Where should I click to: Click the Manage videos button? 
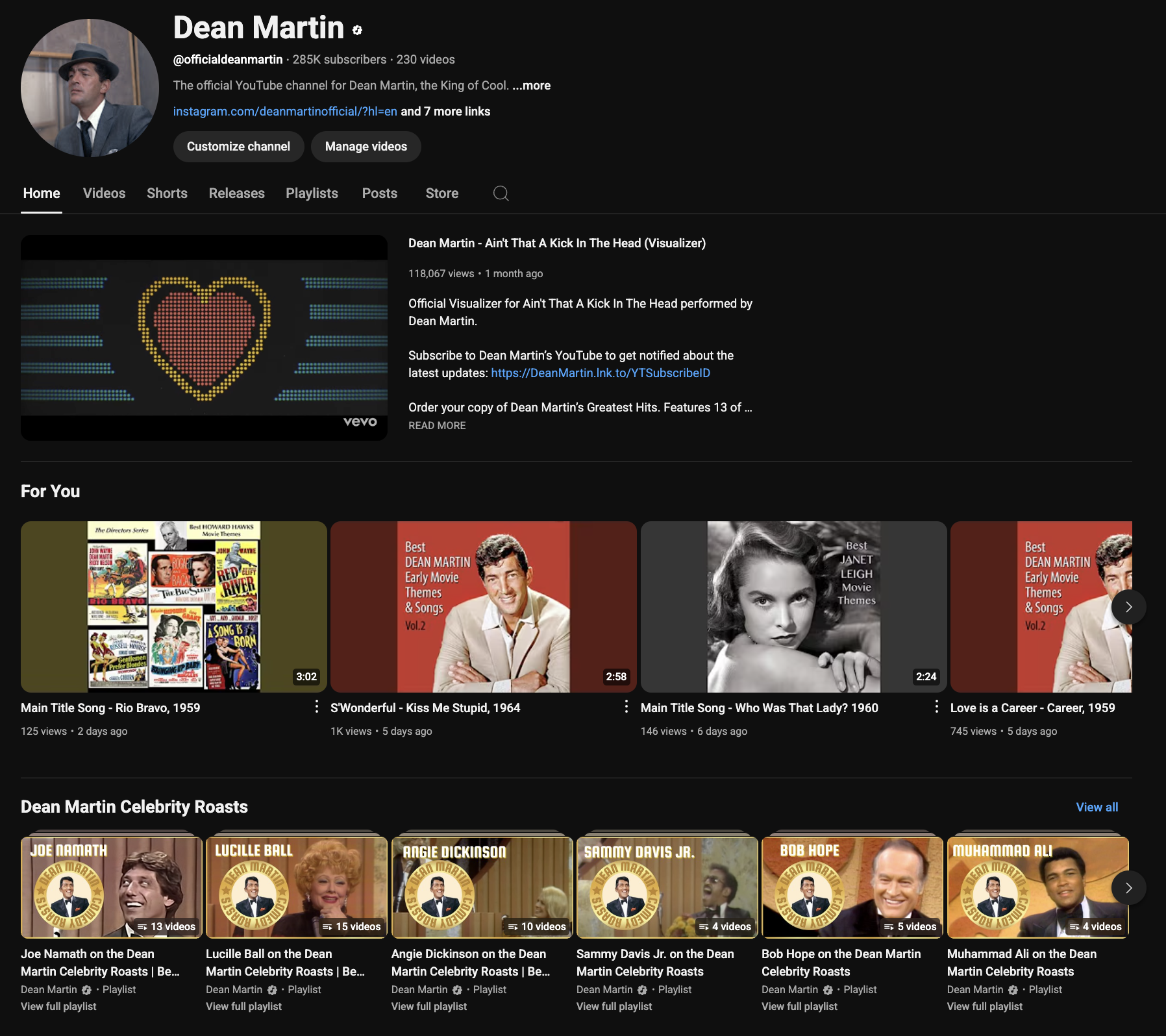[x=366, y=147]
